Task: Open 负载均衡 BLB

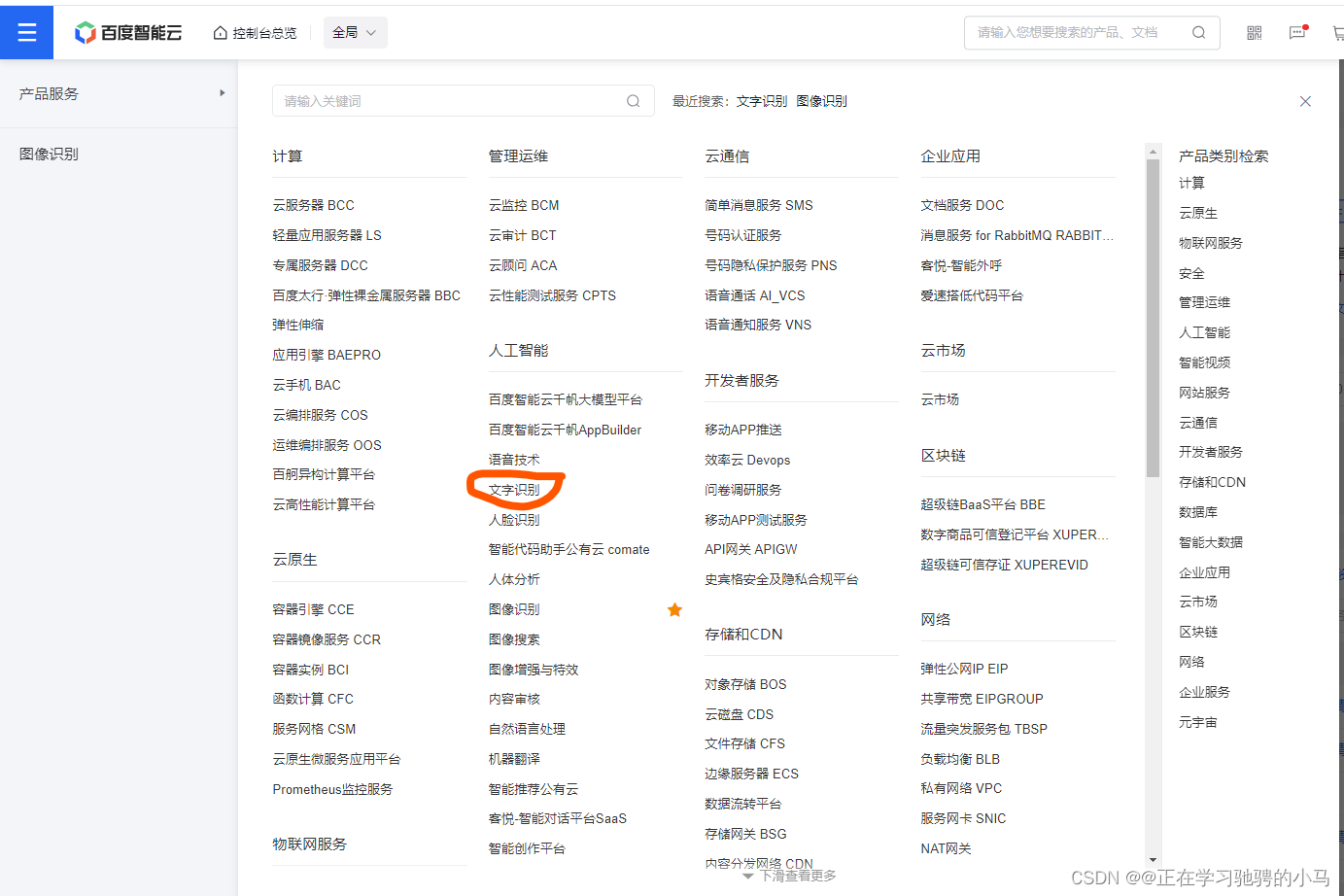Action: coord(960,759)
